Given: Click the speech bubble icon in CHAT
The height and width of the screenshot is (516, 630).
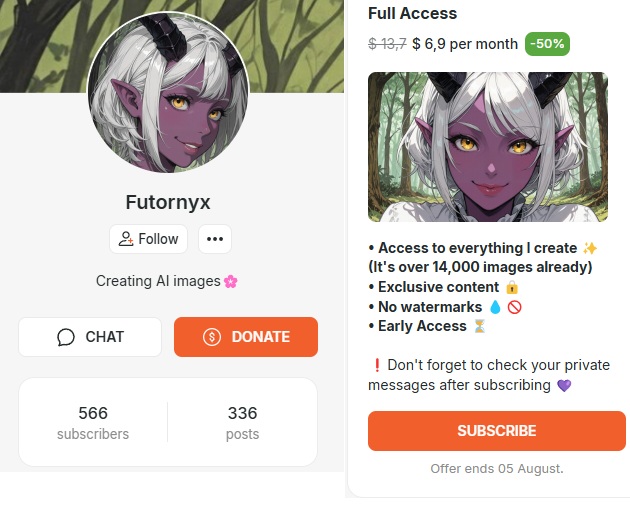Looking at the screenshot, I should [66, 337].
